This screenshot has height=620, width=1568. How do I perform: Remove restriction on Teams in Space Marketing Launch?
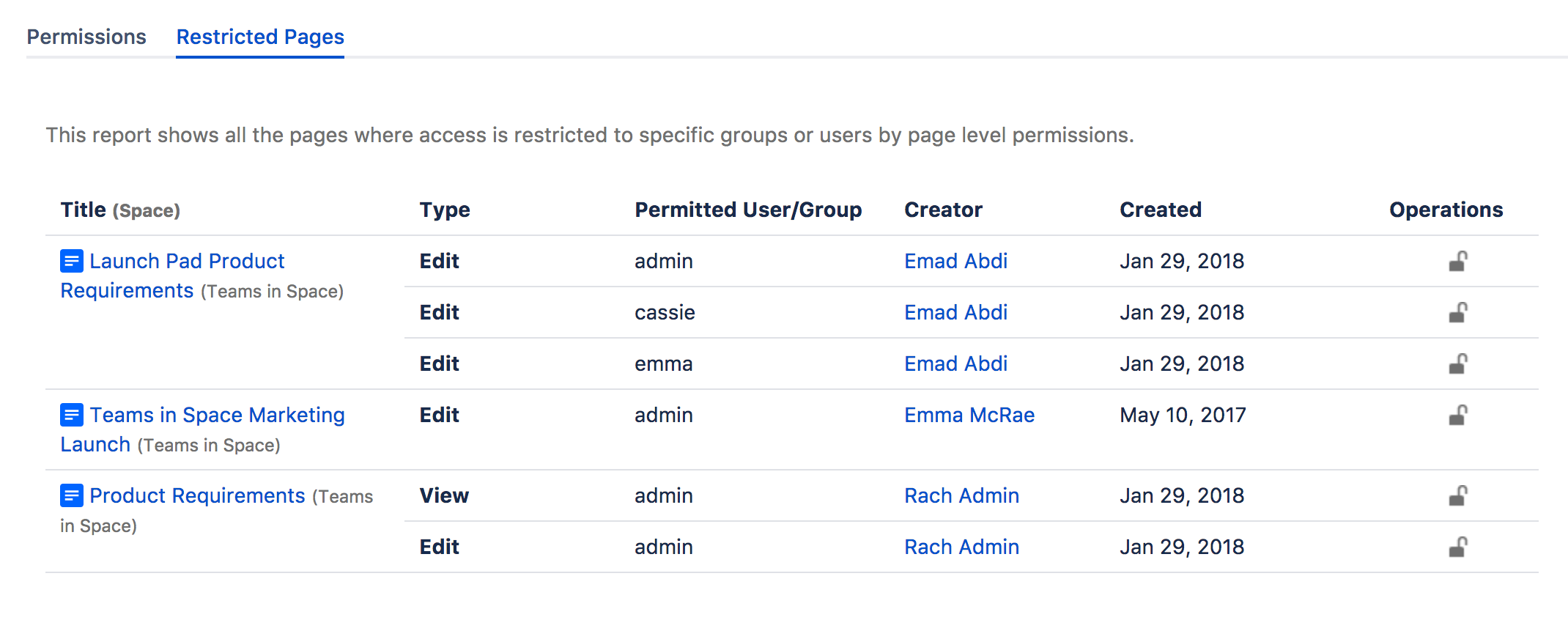point(1457,416)
